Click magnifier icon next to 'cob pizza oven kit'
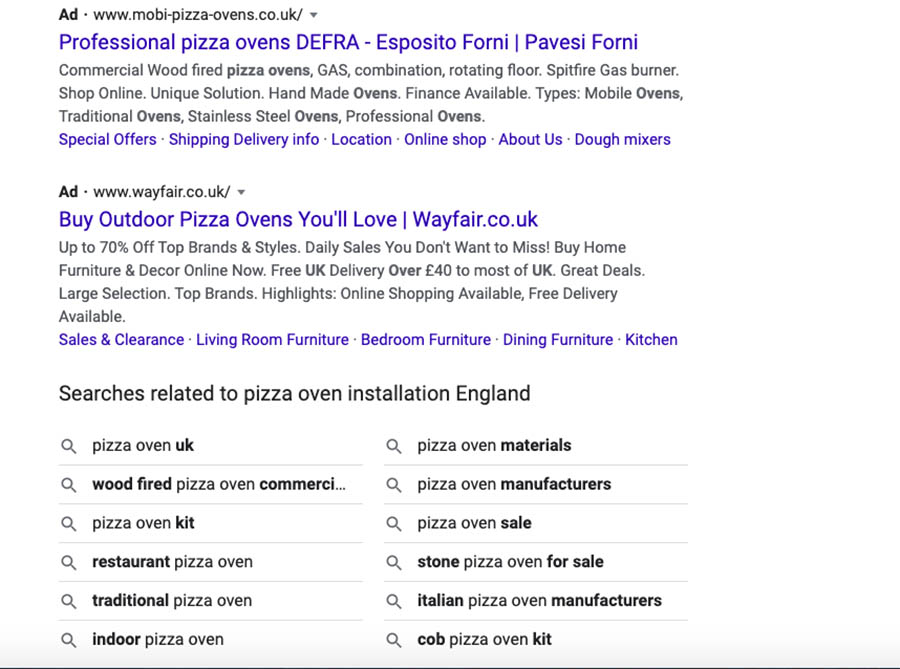 pos(393,640)
